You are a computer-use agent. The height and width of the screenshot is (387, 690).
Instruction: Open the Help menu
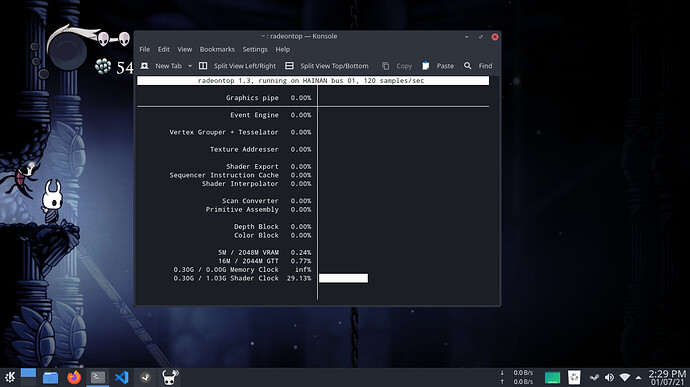(x=283, y=49)
